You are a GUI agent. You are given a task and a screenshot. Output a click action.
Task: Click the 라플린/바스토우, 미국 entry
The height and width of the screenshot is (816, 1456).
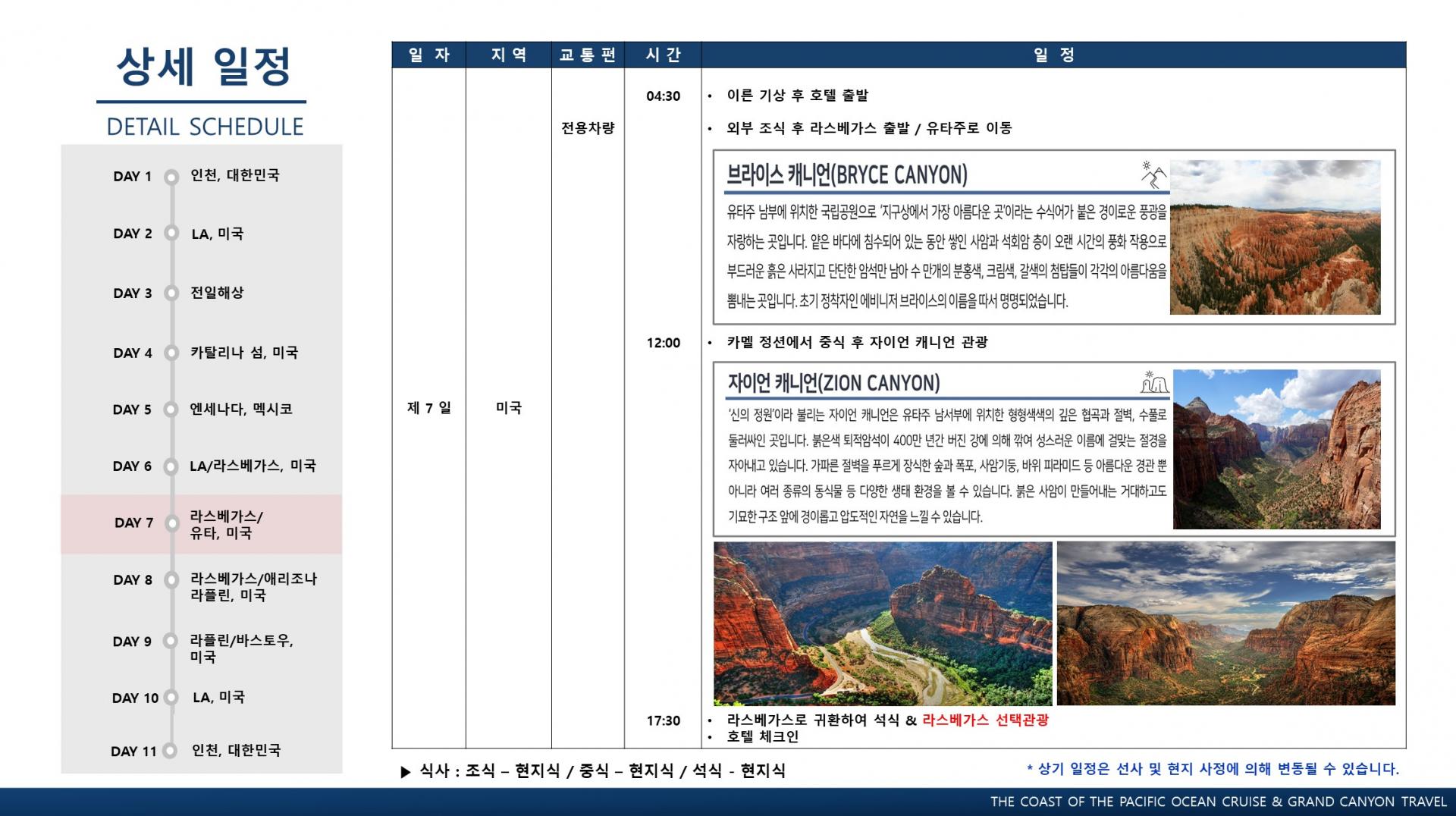point(241,648)
